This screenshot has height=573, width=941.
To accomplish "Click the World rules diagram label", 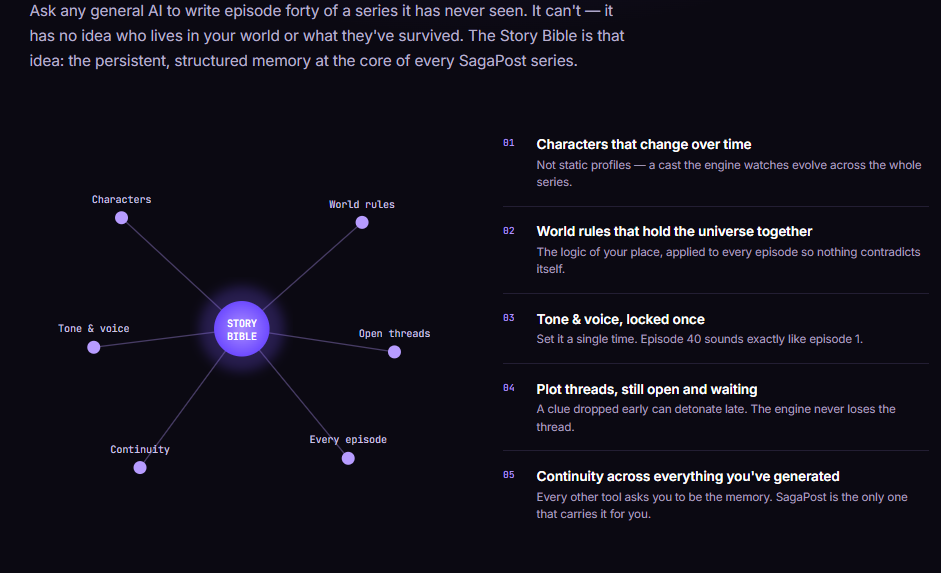I will tap(362, 205).
